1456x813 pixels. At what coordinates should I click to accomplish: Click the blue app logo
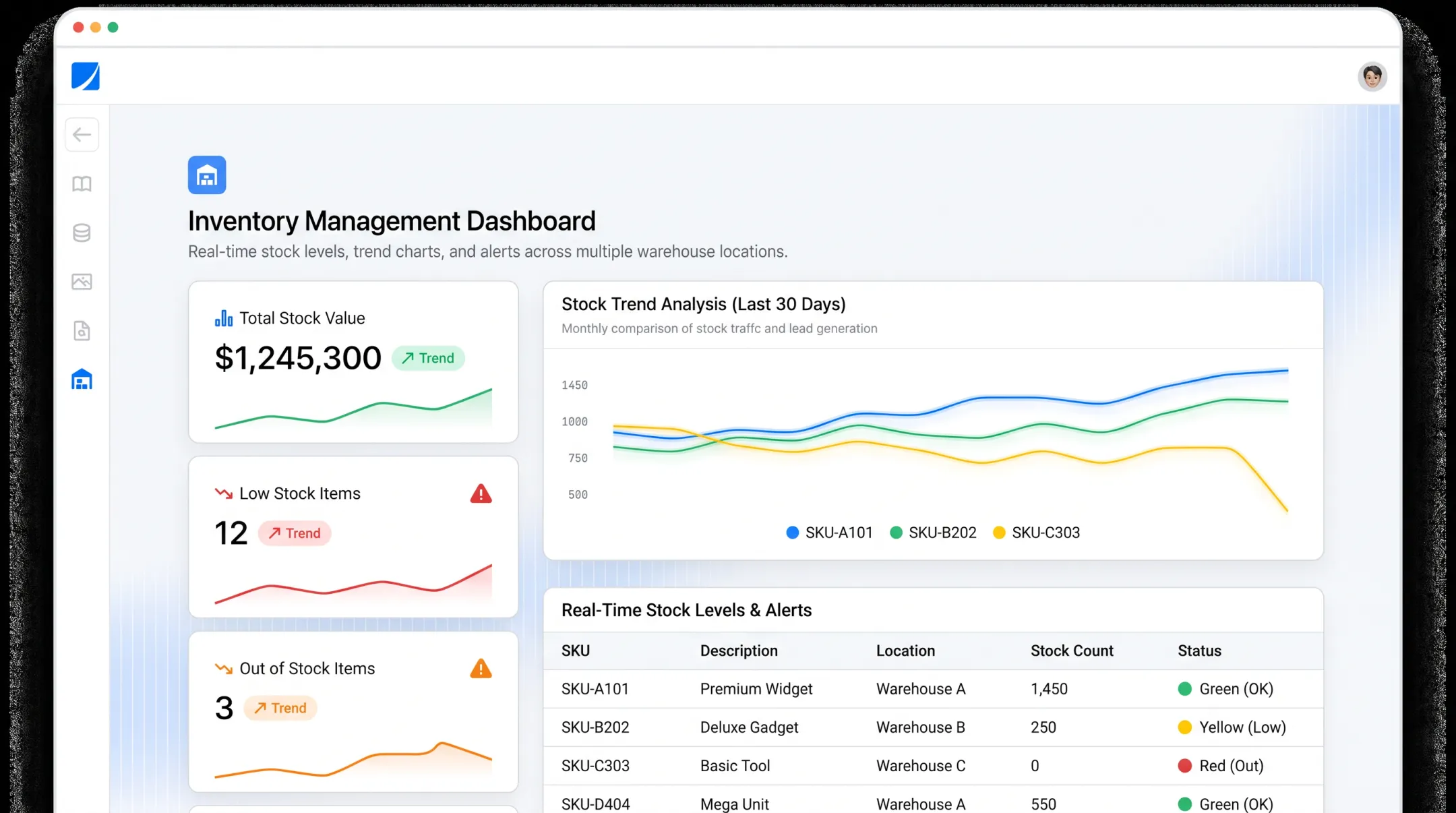coord(86,76)
